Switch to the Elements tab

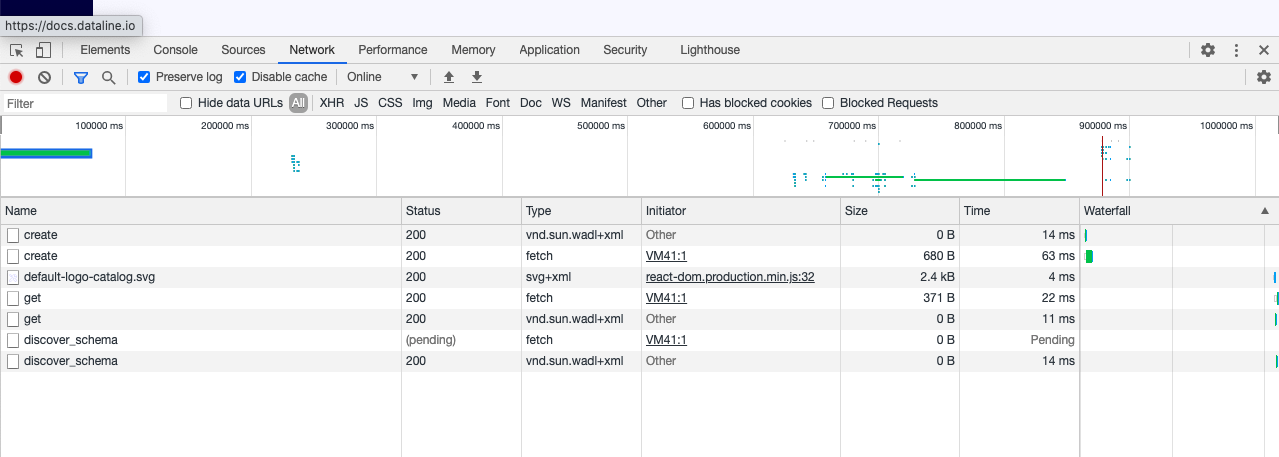point(105,50)
